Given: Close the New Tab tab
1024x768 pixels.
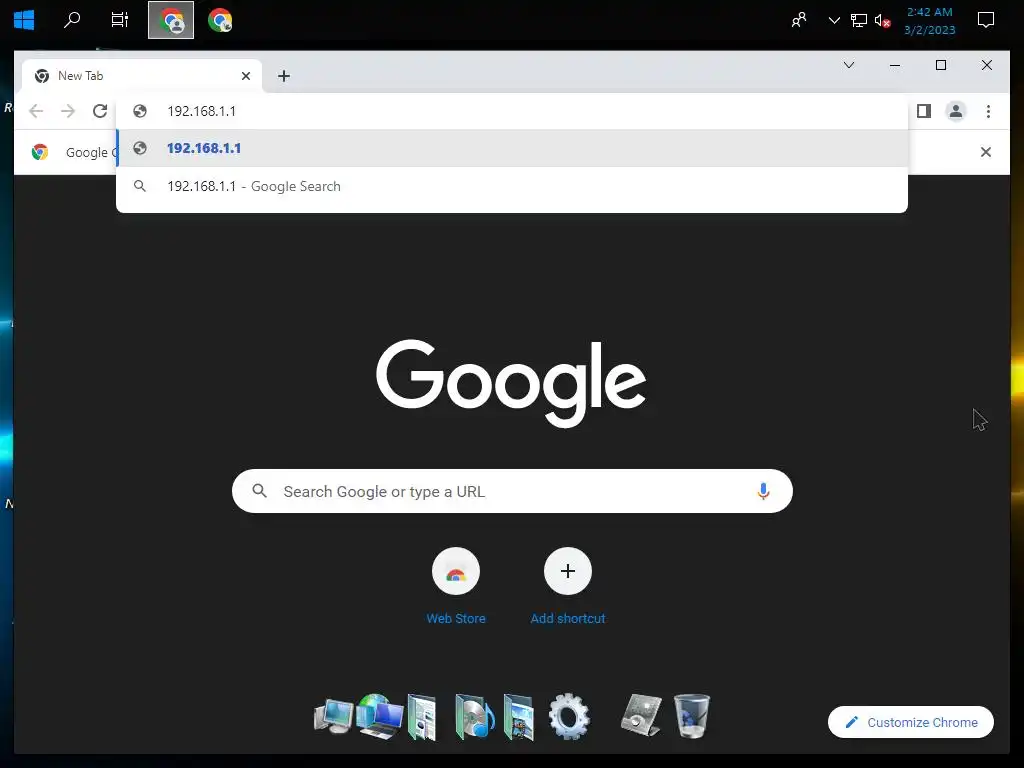Looking at the screenshot, I should coord(246,76).
